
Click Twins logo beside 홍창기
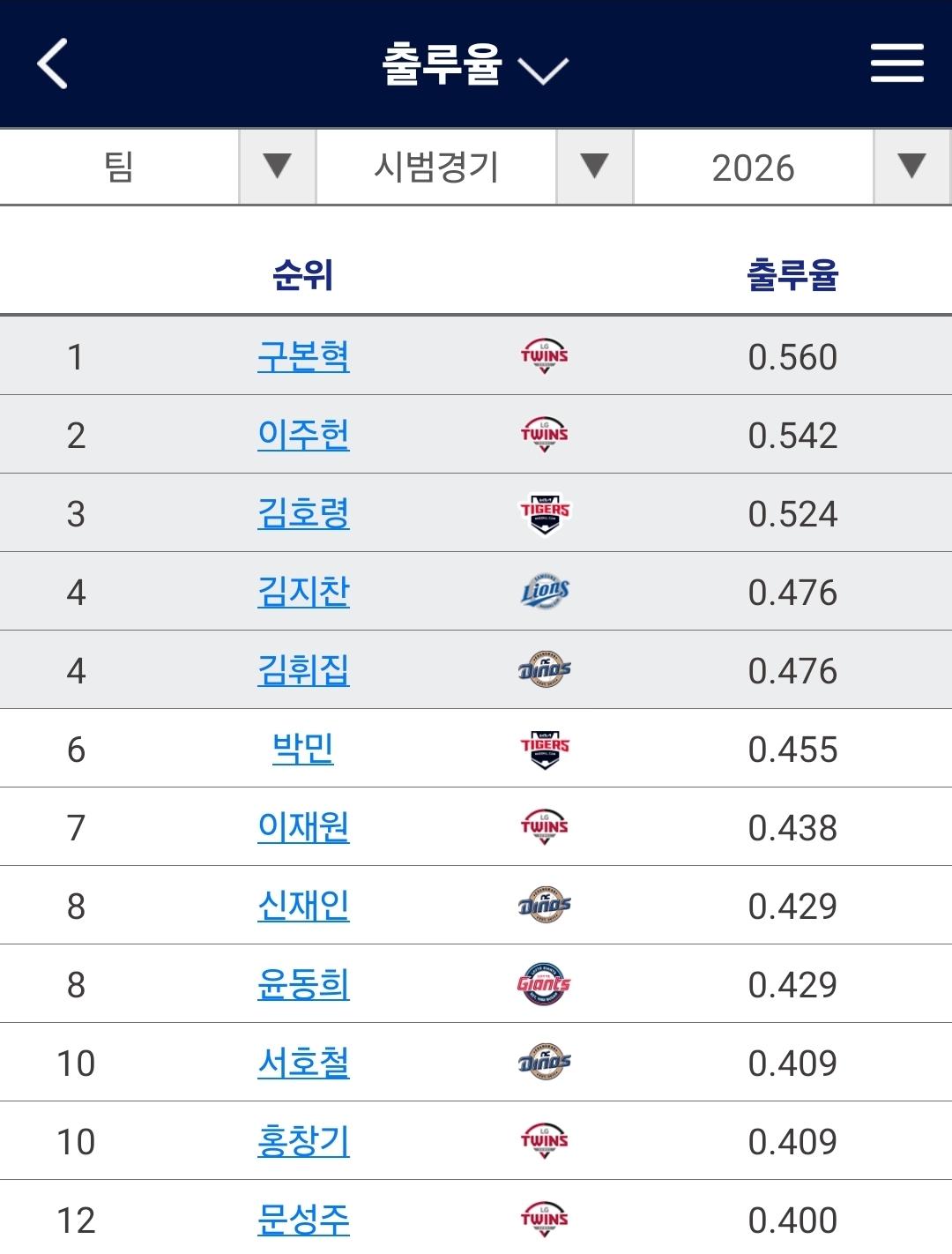tap(544, 1141)
